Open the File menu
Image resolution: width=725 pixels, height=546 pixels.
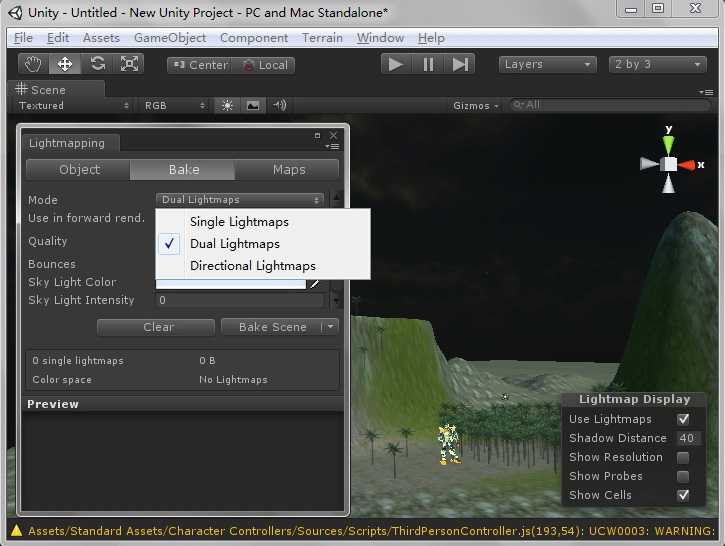(23, 38)
